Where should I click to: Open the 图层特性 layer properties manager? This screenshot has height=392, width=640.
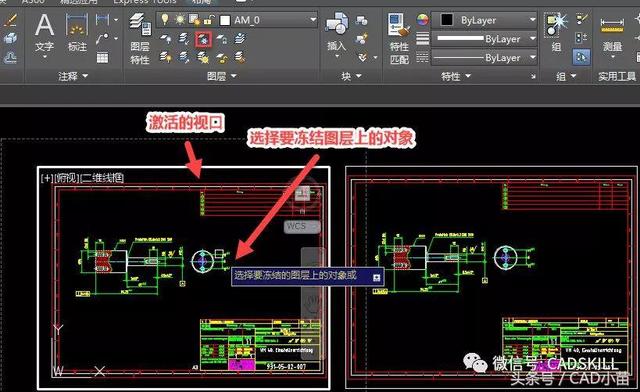click(x=140, y=38)
